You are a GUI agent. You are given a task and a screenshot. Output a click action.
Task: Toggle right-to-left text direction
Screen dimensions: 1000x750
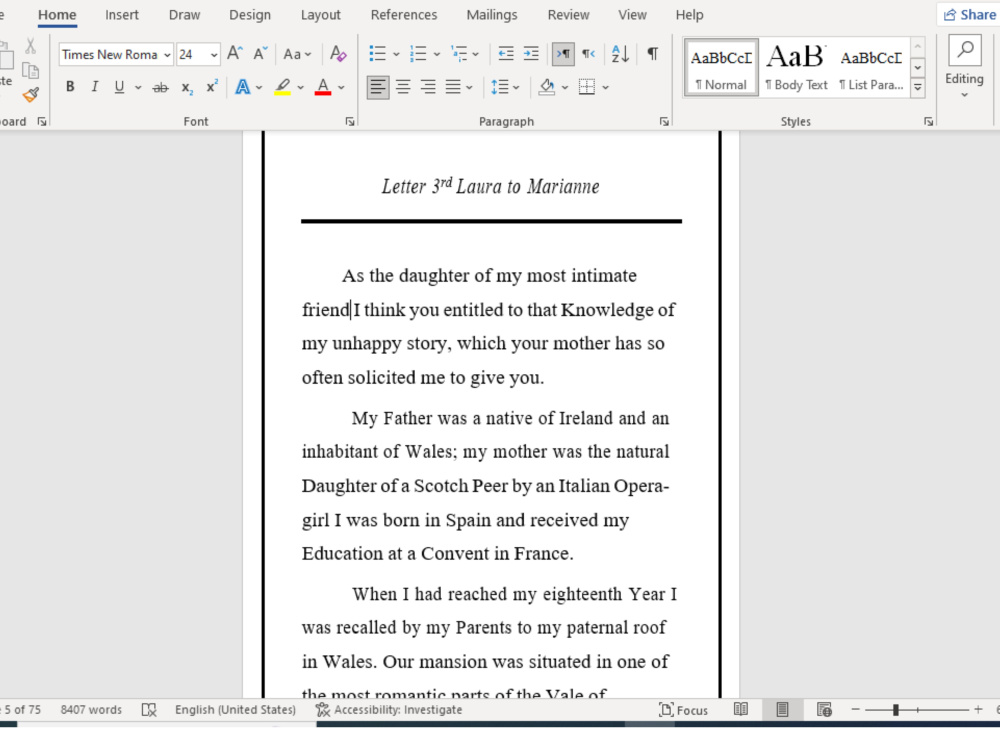click(589, 54)
